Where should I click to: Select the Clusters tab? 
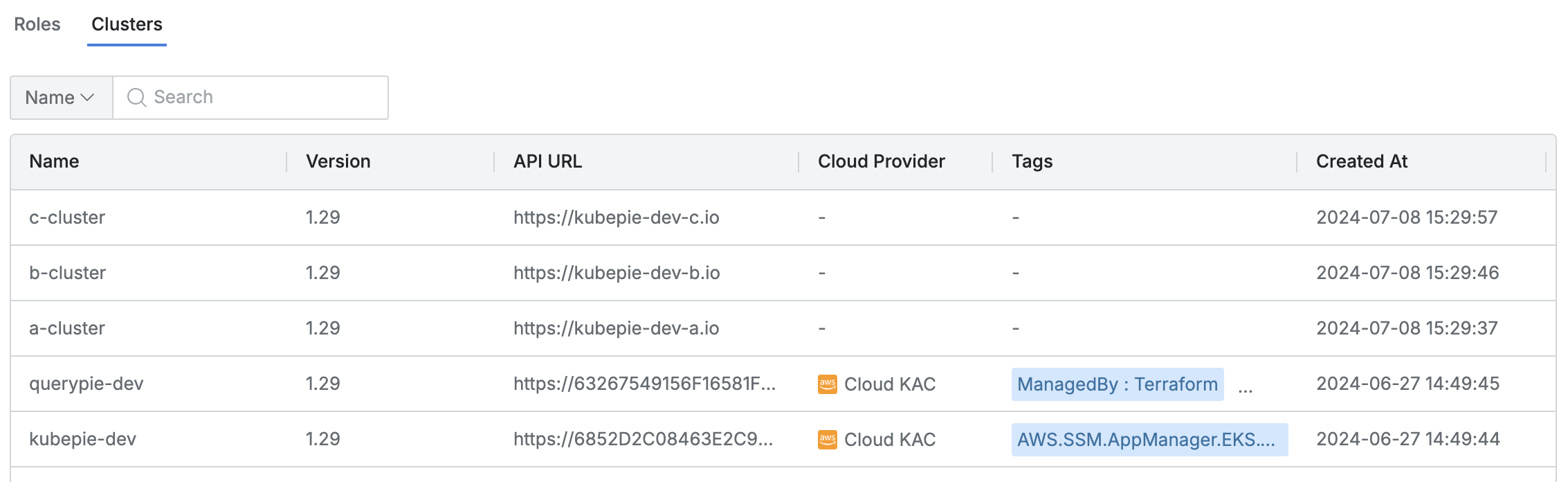[x=127, y=24]
